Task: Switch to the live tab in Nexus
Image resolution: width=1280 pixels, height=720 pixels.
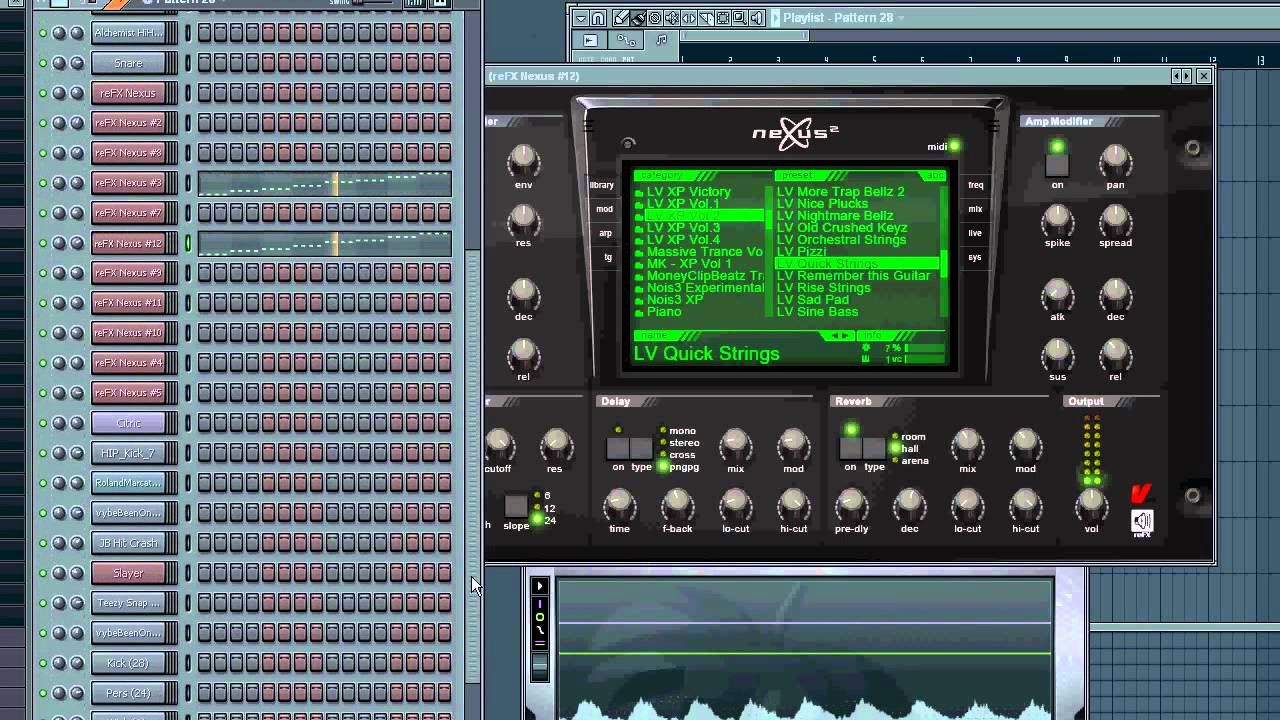Action: click(x=975, y=233)
